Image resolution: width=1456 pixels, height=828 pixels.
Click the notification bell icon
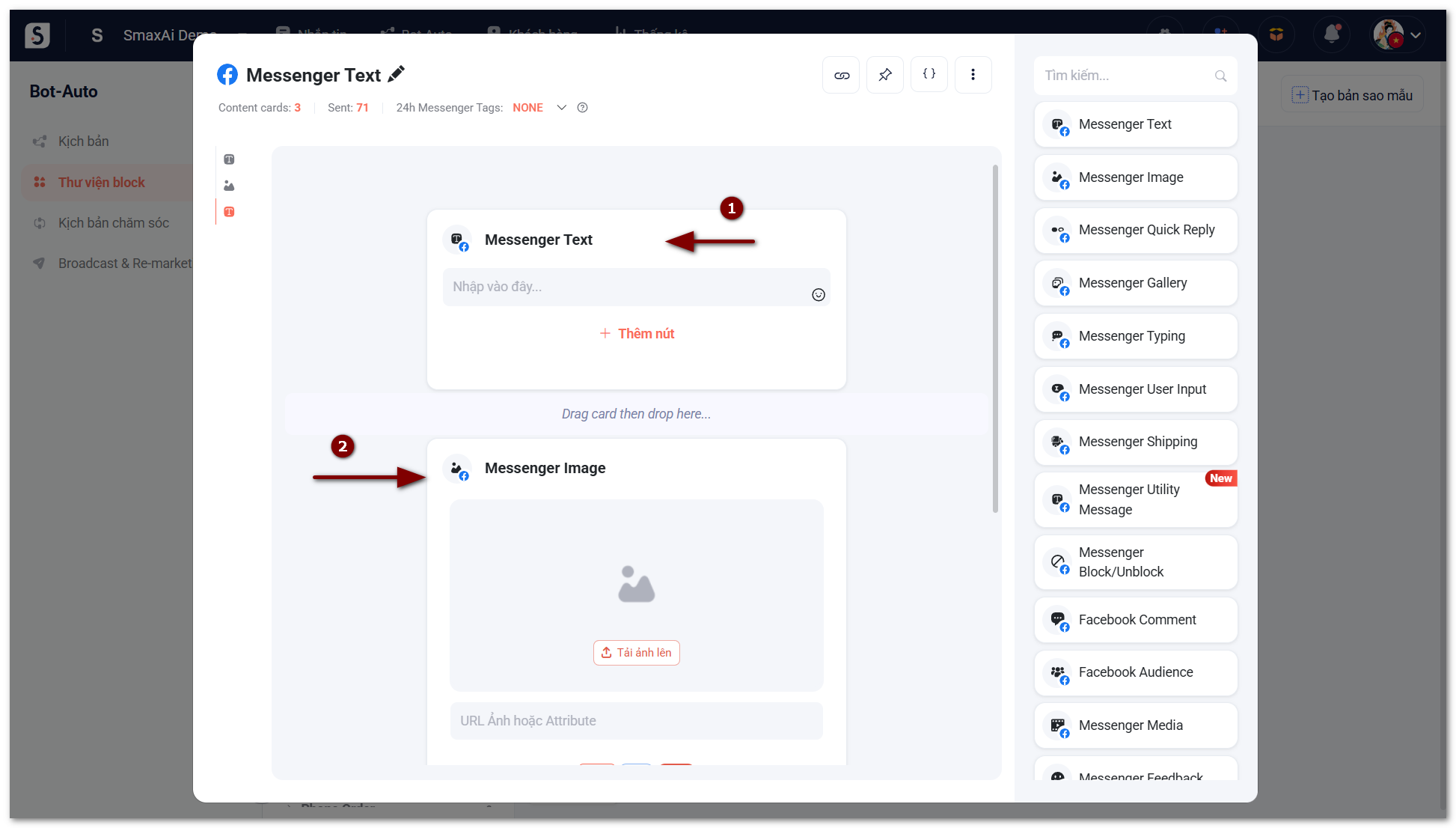[x=1332, y=34]
